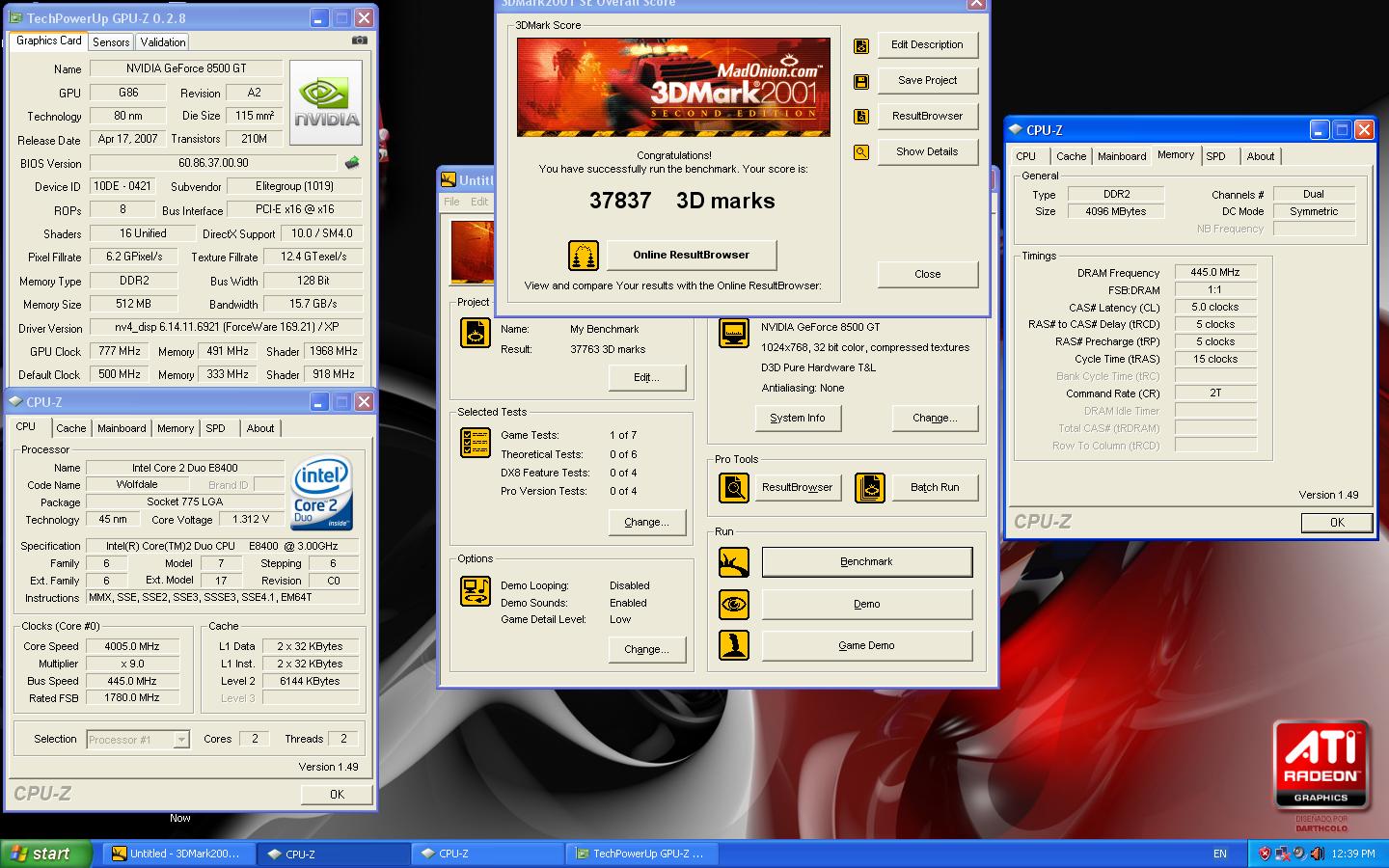Click the Demo eye icon
Viewport: 1389px width, 868px height.
[734, 605]
